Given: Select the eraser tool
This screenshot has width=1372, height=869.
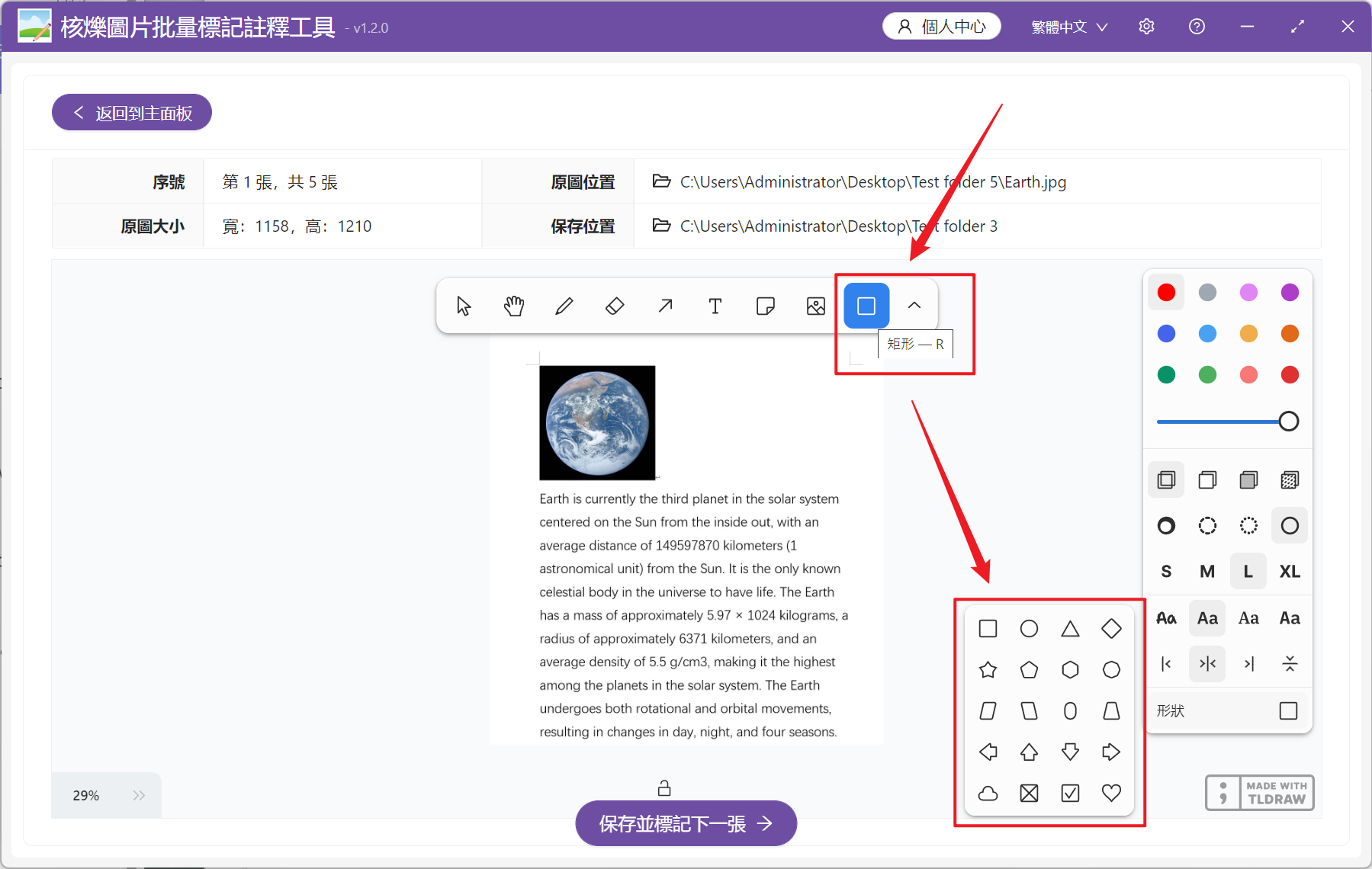Looking at the screenshot, I should click(x=615, y=306).
